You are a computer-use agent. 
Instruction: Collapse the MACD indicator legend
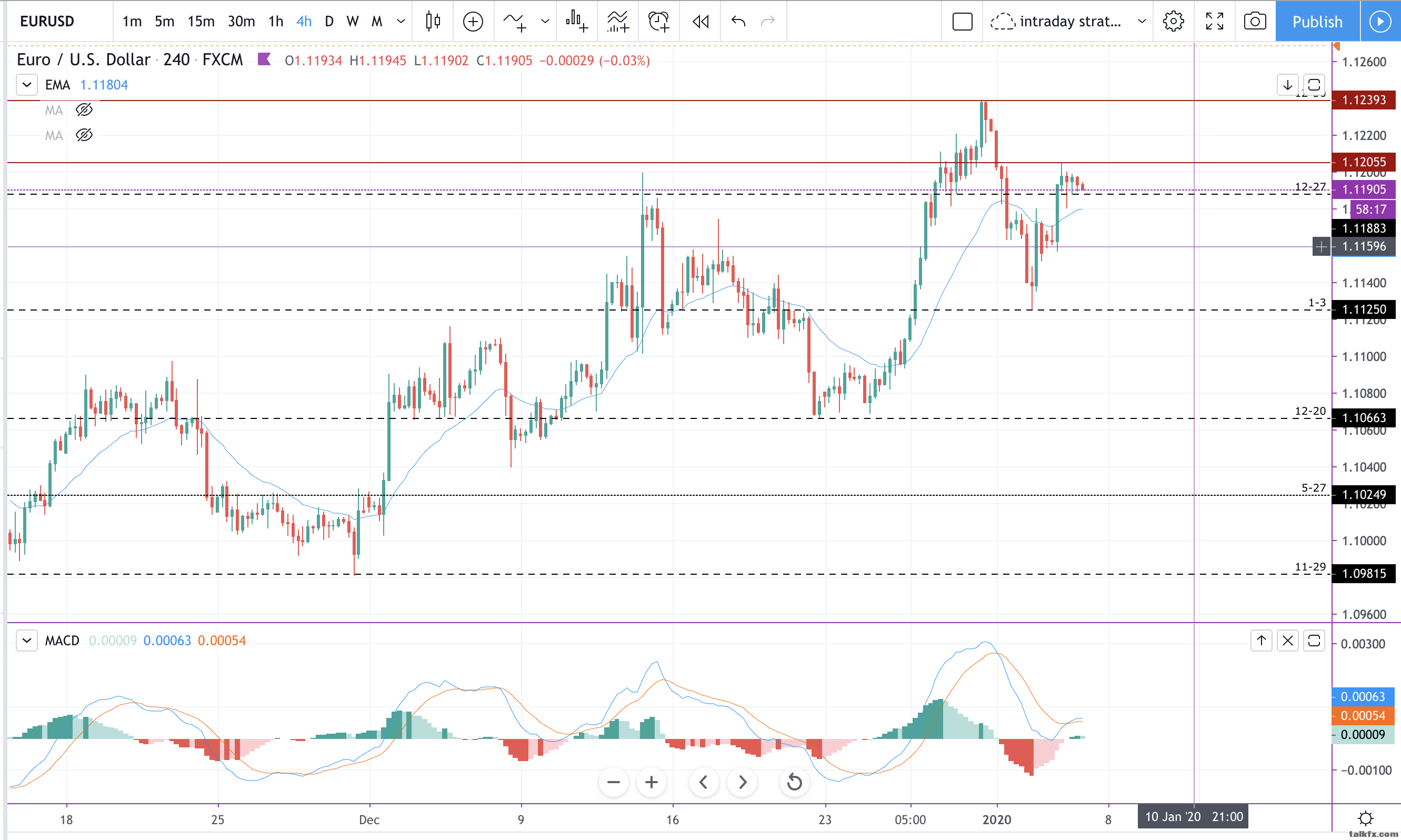(x=27, y=641)
